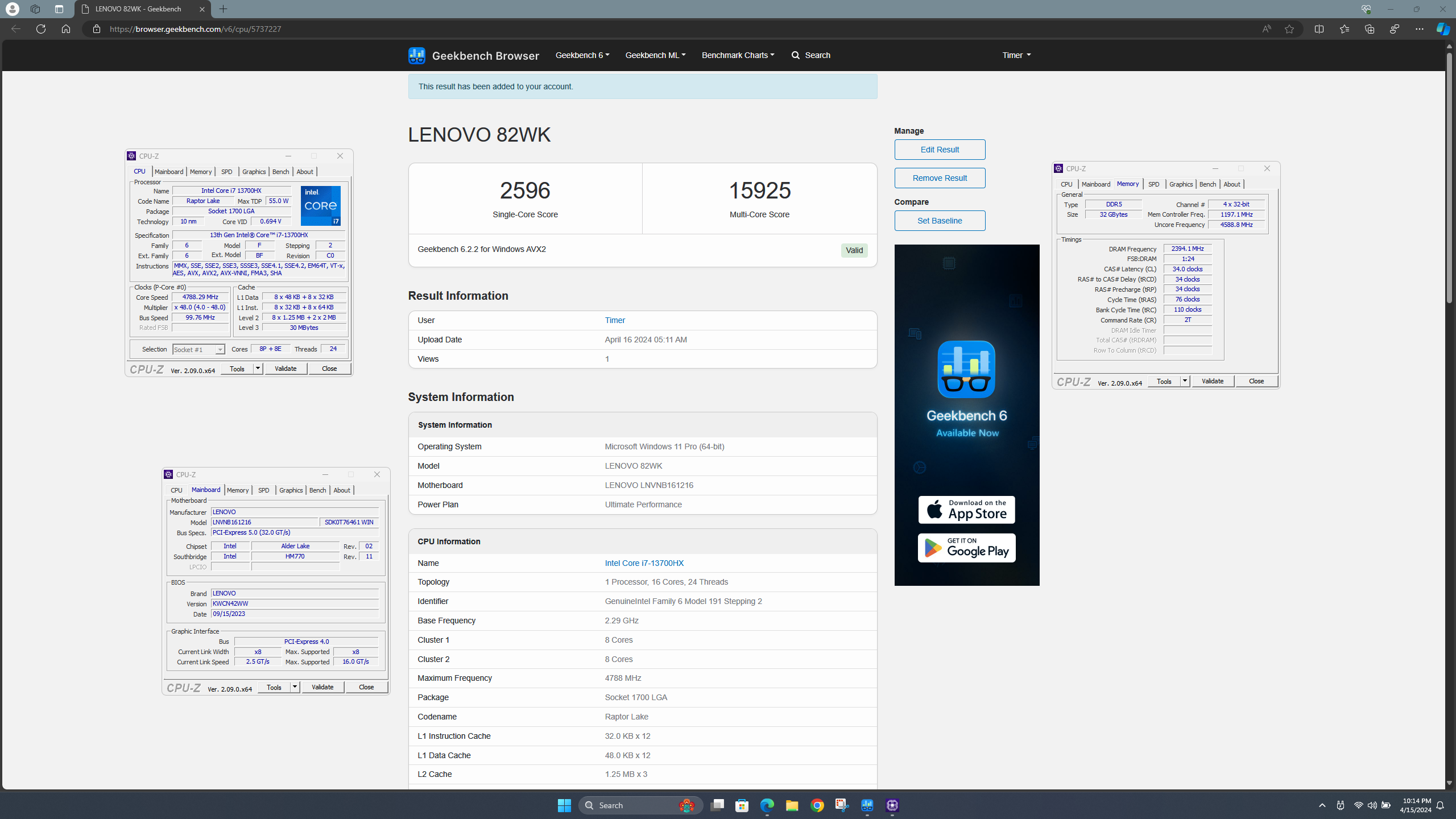Open File Explorer from taskbar
Viewport: 1456px width, 819px height.
click(792, 805)
